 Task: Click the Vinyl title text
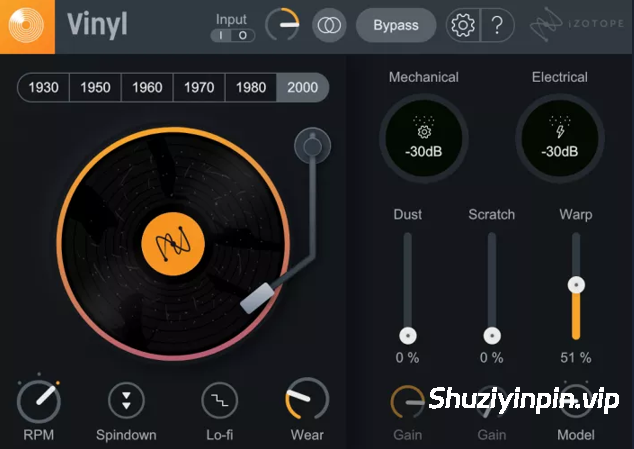[97, 25]
